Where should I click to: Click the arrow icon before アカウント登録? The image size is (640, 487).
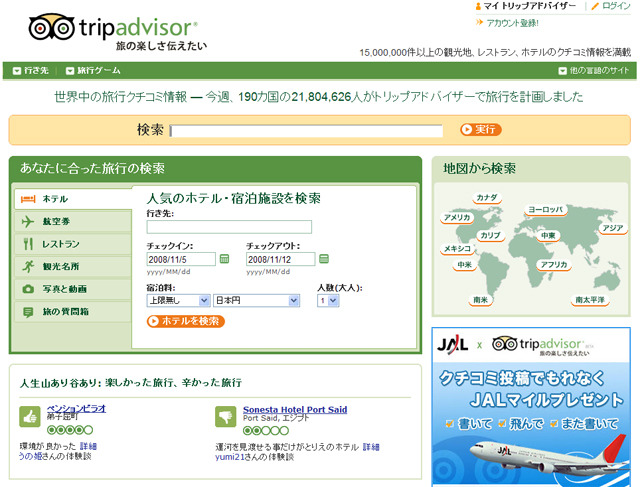click(x=479, y=22)
